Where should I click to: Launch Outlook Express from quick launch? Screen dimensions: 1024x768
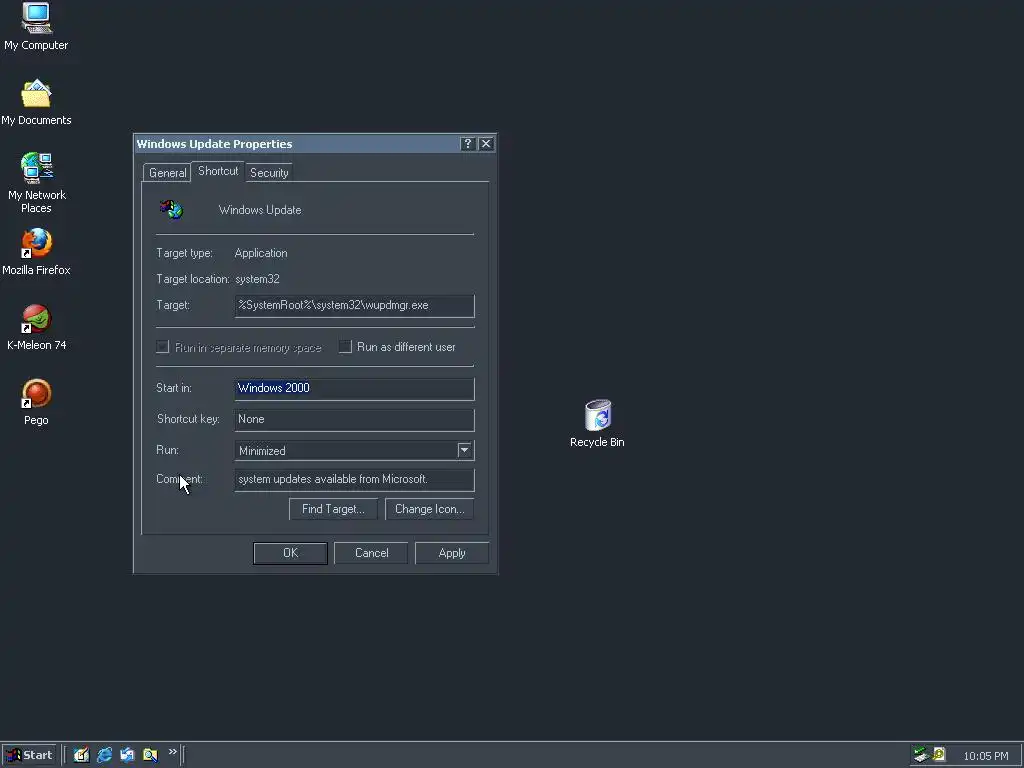pyautogui.click(x=127, y=755)
